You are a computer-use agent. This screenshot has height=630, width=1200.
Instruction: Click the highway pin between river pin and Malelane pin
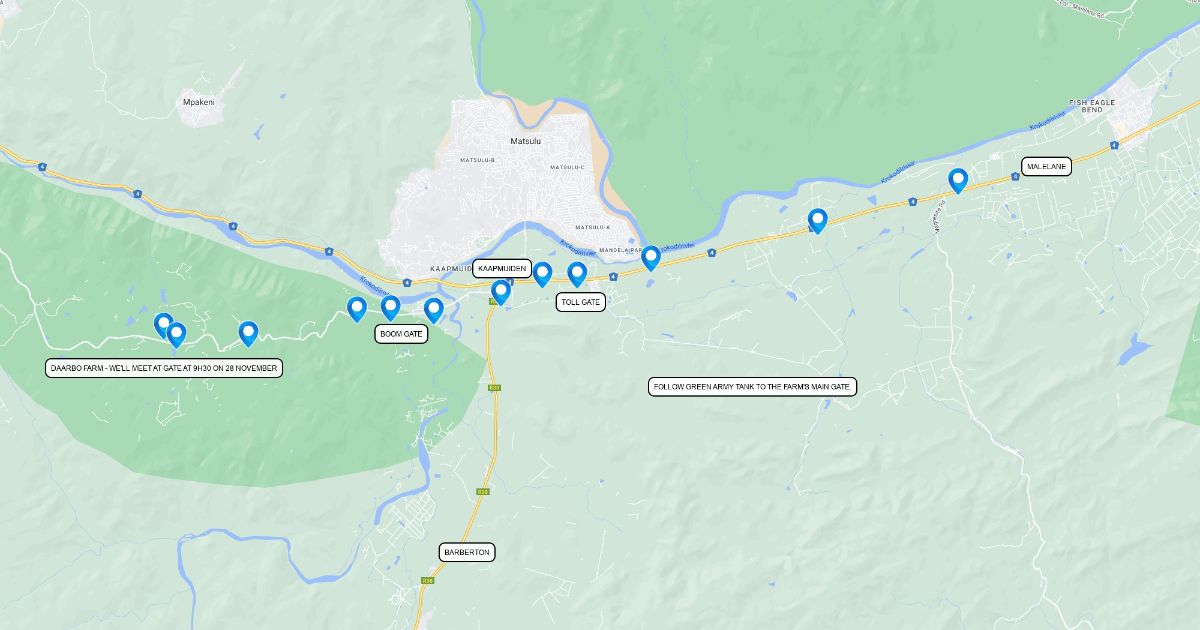tap(818, 220)
